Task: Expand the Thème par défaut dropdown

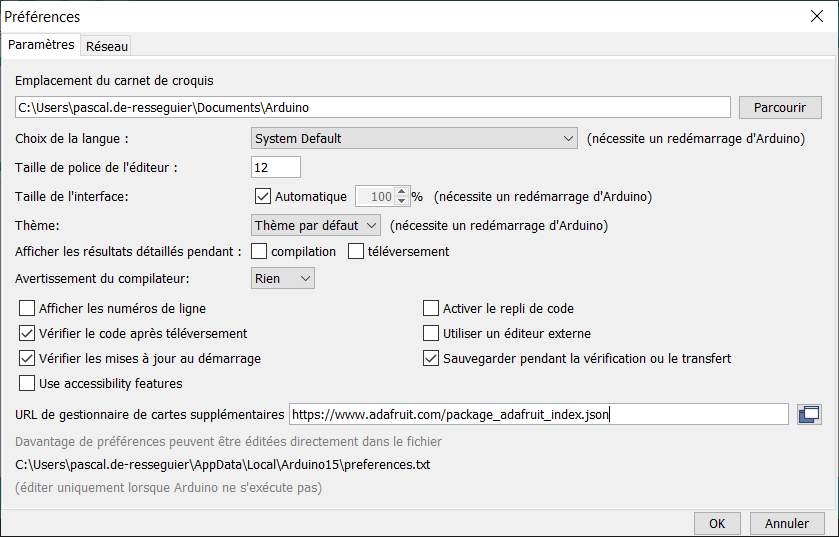Action: [316, 225]
